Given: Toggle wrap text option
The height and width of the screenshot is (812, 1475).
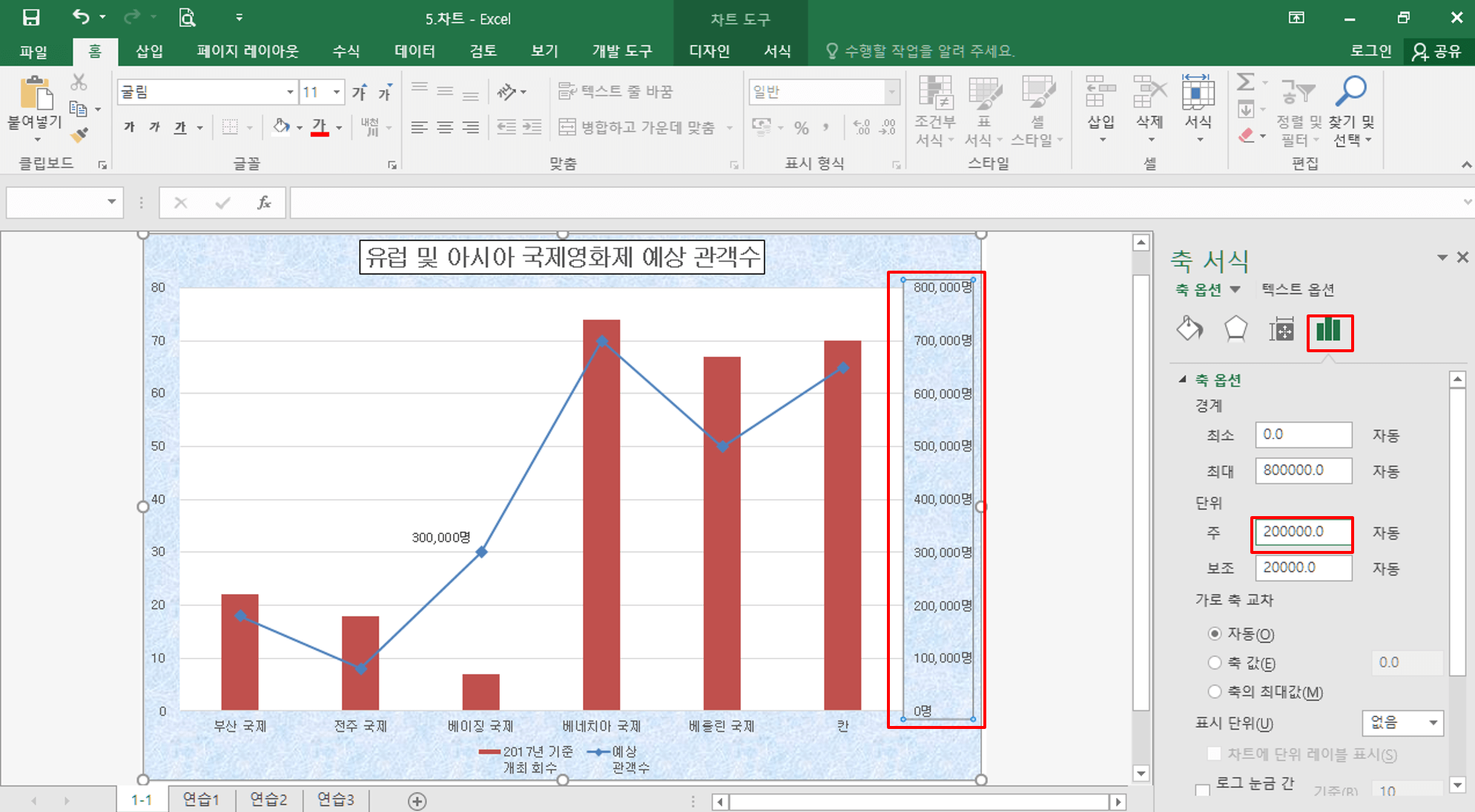Looking at the screenshot, I should click(616, 91).
